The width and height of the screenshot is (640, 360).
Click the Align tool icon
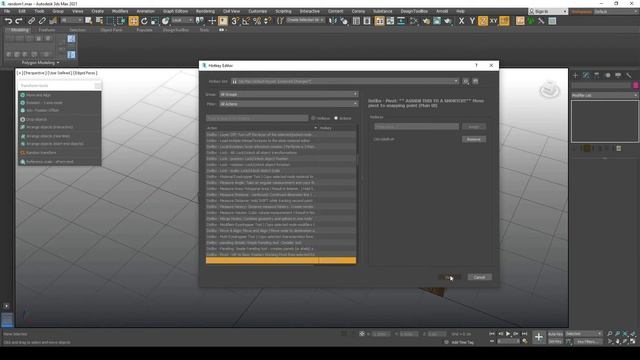tap(344, 21)
